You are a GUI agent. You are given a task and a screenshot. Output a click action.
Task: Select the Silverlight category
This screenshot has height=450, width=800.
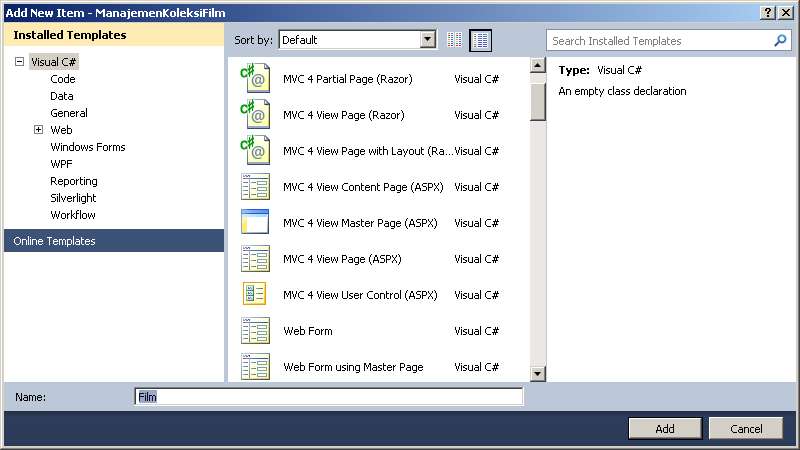73,198
